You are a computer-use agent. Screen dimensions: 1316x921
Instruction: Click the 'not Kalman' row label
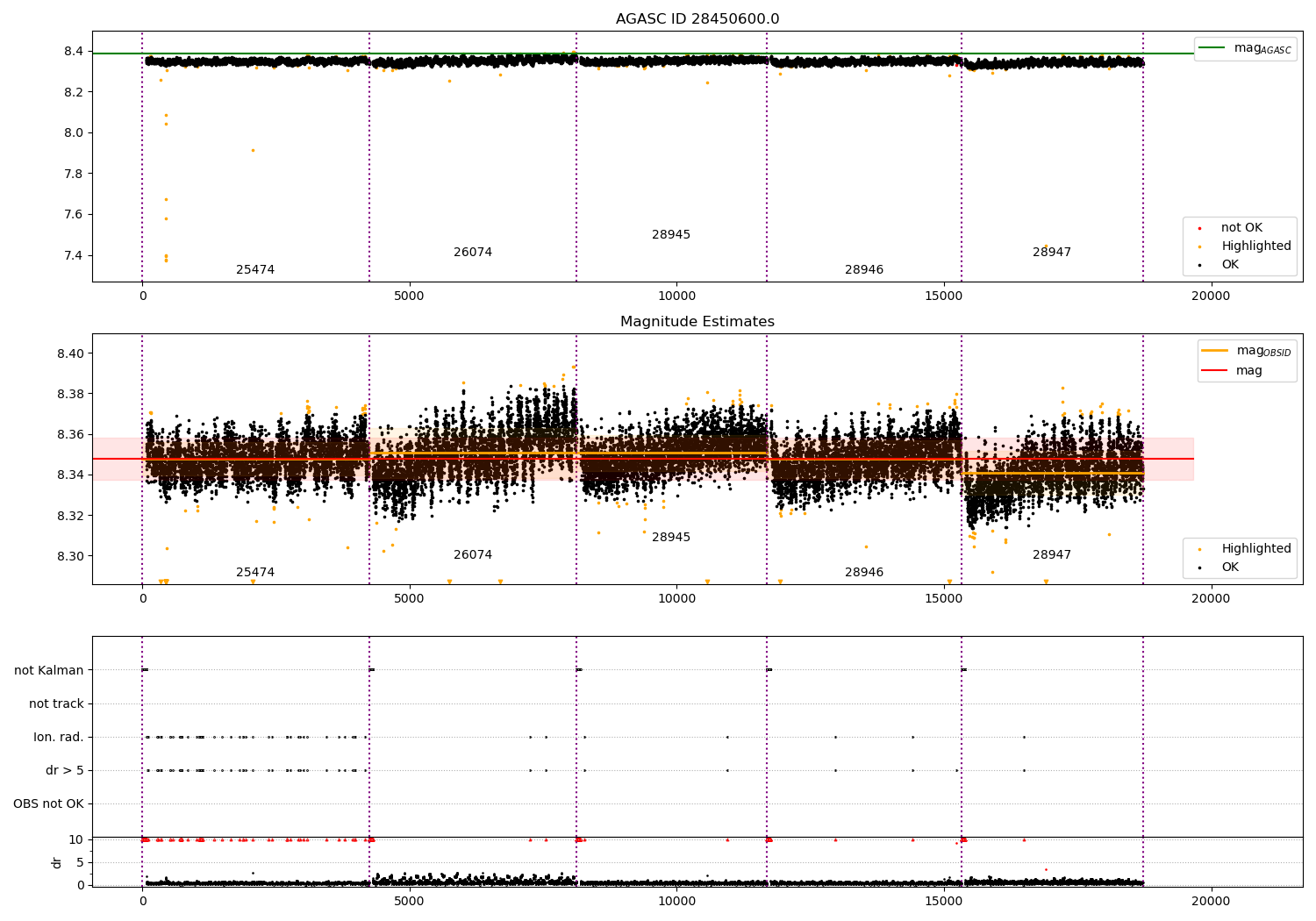(x=49, y=670)
